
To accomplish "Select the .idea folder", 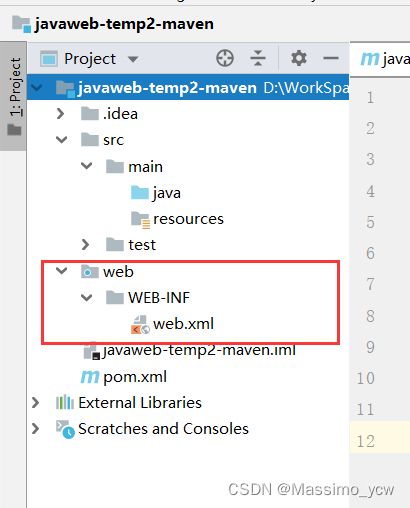I will (120, 114).
